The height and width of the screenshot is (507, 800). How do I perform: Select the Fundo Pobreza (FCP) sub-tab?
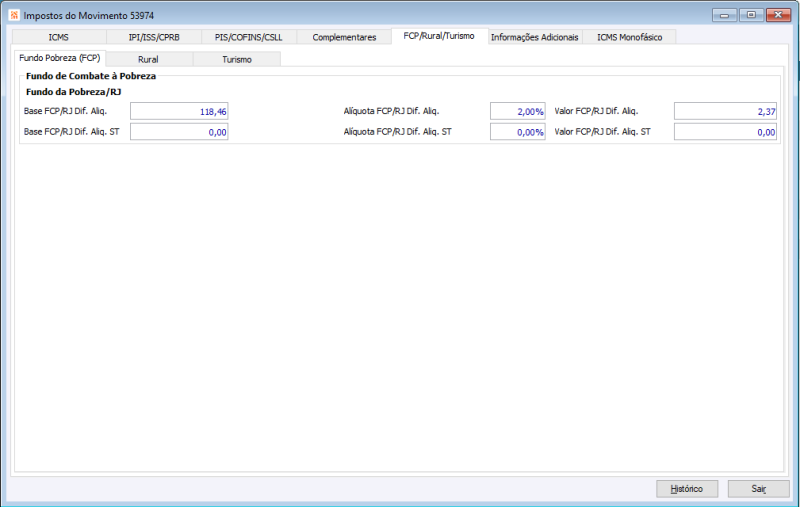click(60, 58)
